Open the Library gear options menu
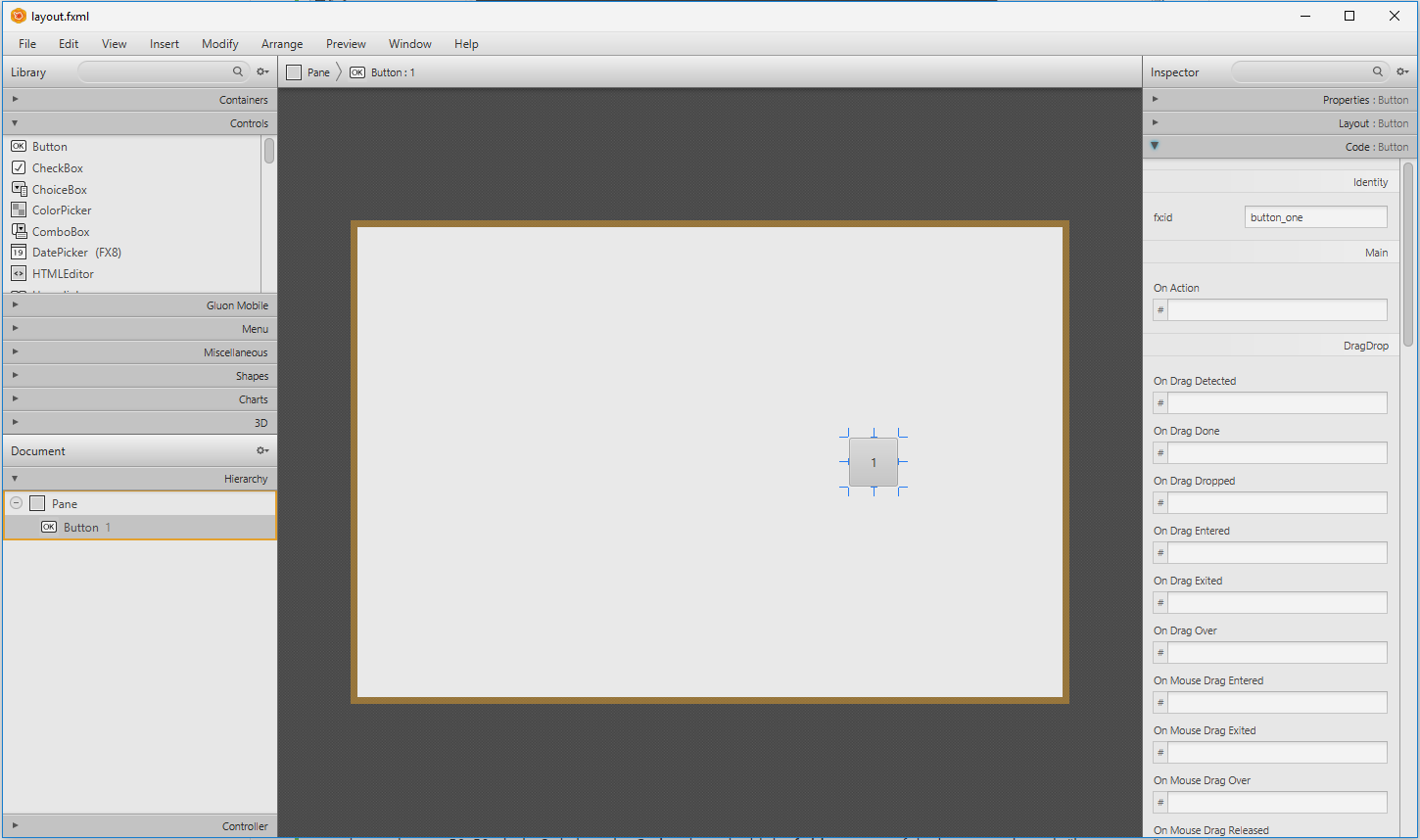 click(262, 71)
